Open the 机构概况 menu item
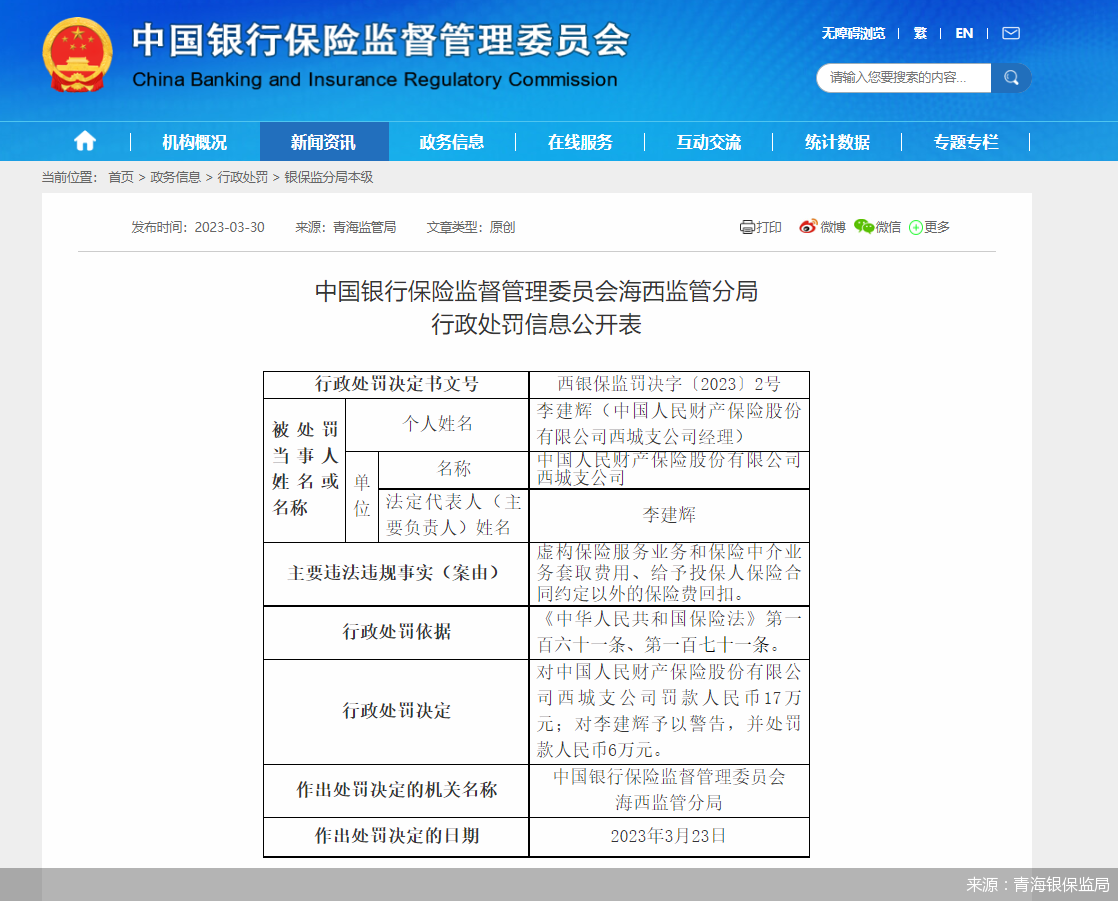Viewport: 1118px width, 901px height. 195,141
